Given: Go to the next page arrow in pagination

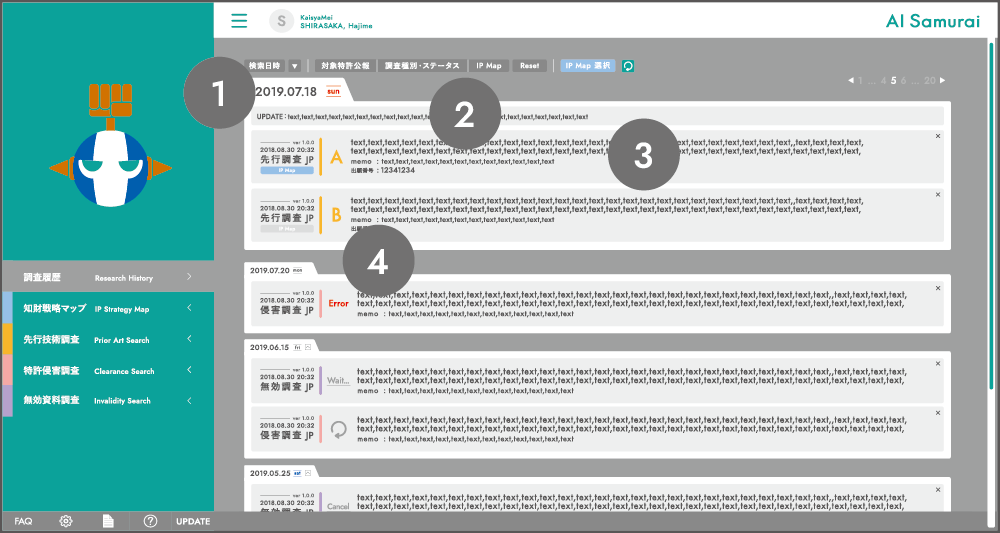Looking at the screenshot, I should [942, 80].
